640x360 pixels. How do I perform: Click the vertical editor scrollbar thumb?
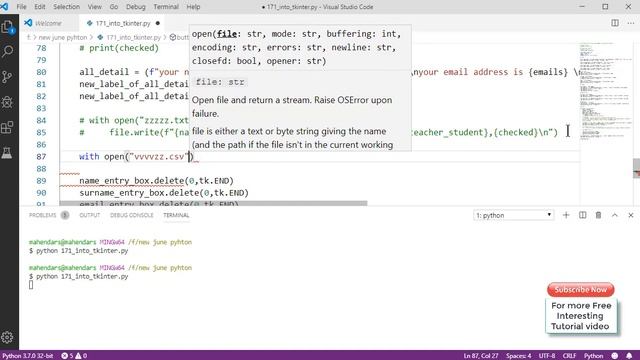point(636,168)
